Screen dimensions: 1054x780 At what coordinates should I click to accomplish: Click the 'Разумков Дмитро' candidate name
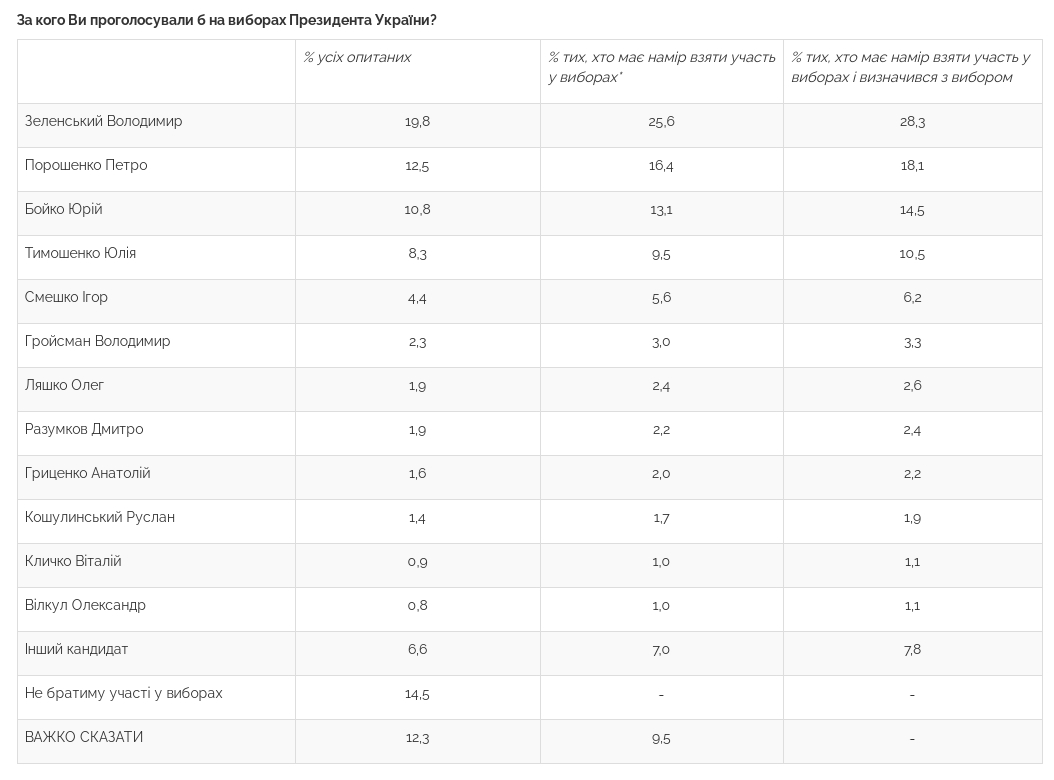pos(84,429)
